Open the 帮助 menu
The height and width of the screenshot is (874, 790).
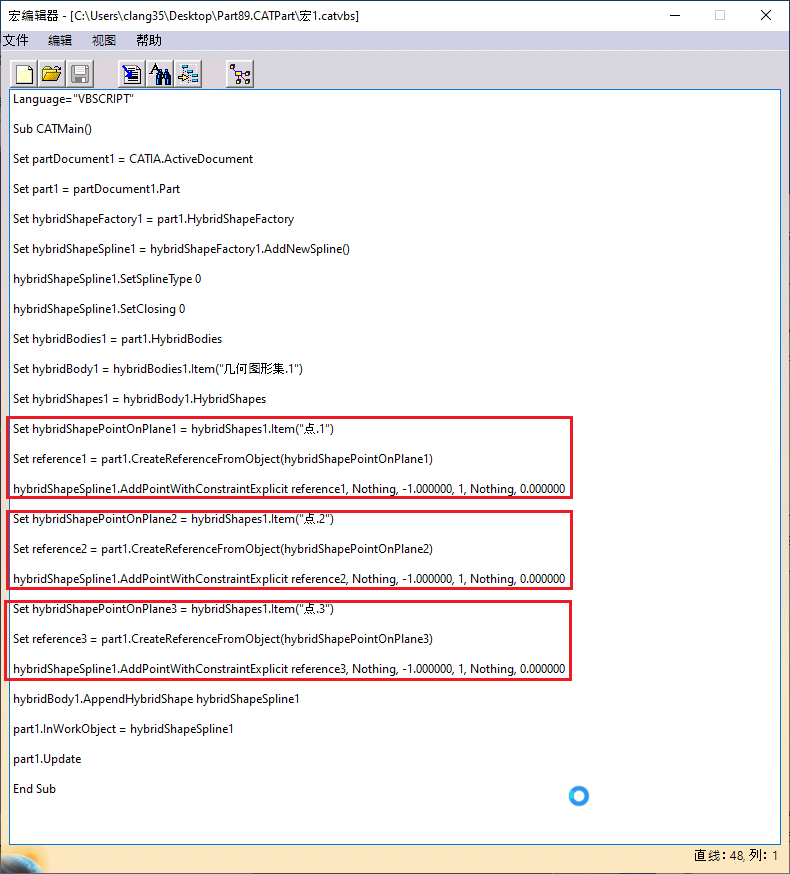click(x=149, y=40)
